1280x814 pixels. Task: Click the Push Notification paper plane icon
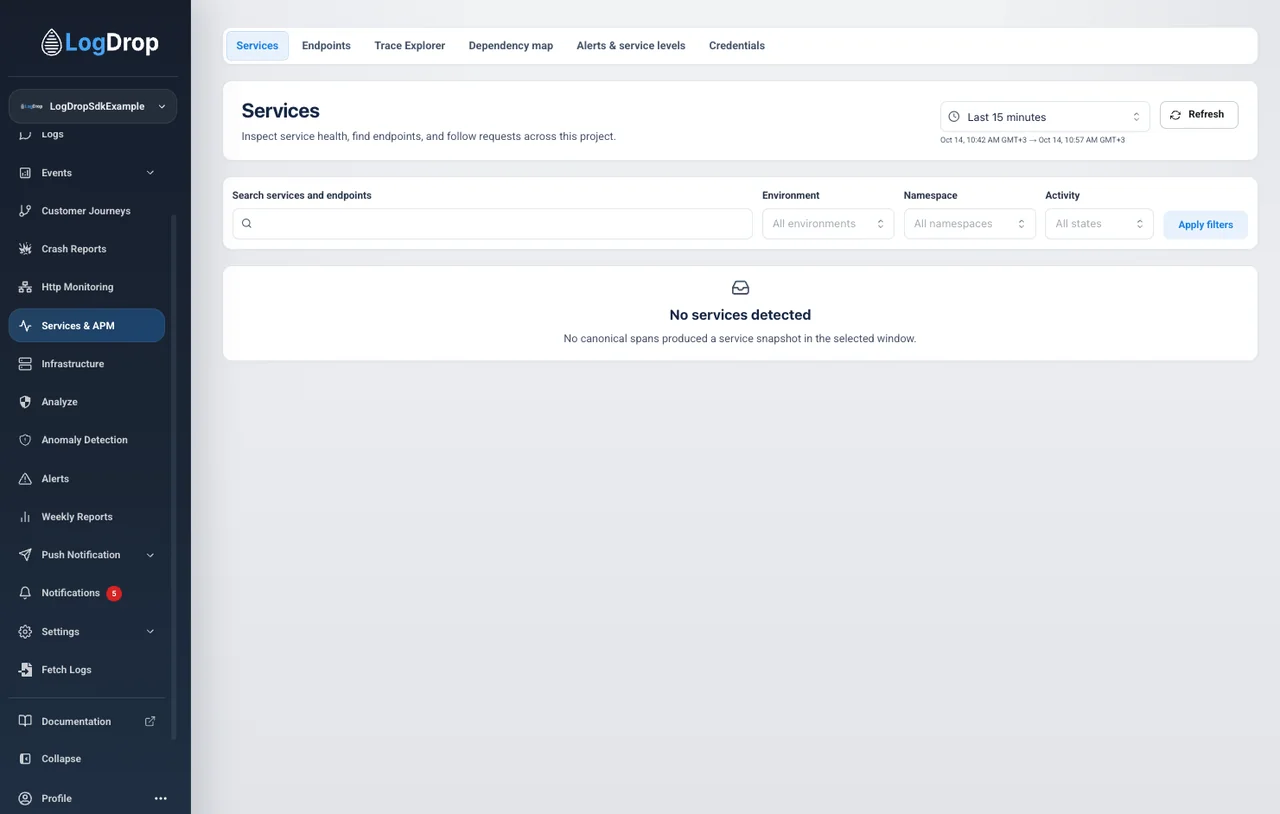coord(25,555)
